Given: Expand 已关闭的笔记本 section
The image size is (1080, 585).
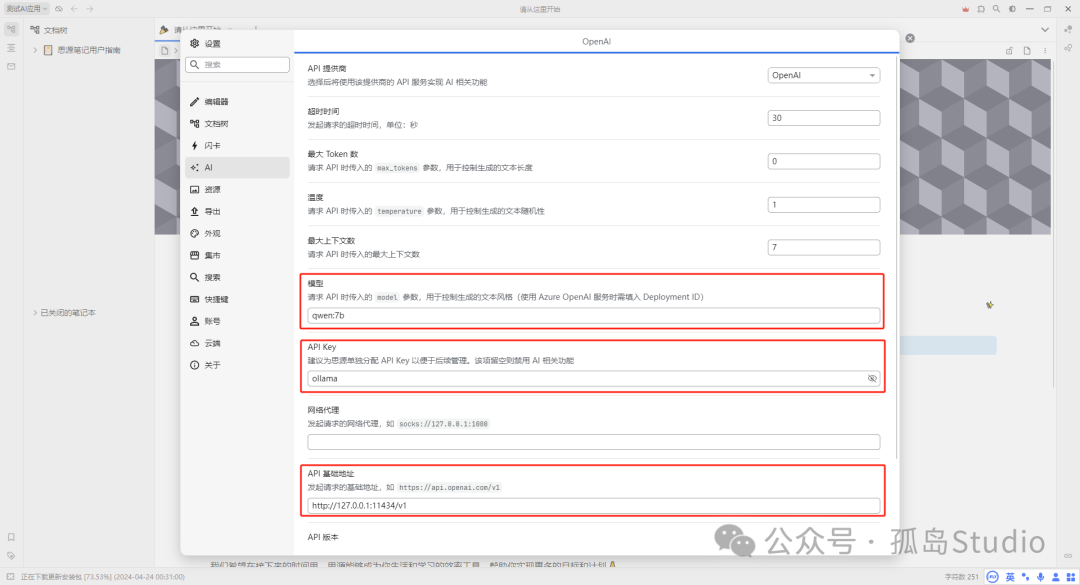Looking at the screenshot, I should (x=35, y=313).
